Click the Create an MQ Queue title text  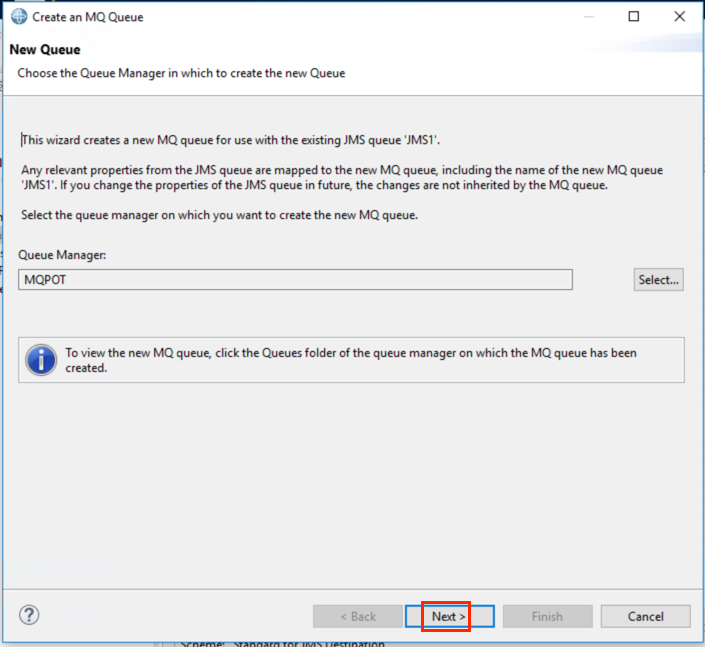pyautogui.click(x=88, y=17)
